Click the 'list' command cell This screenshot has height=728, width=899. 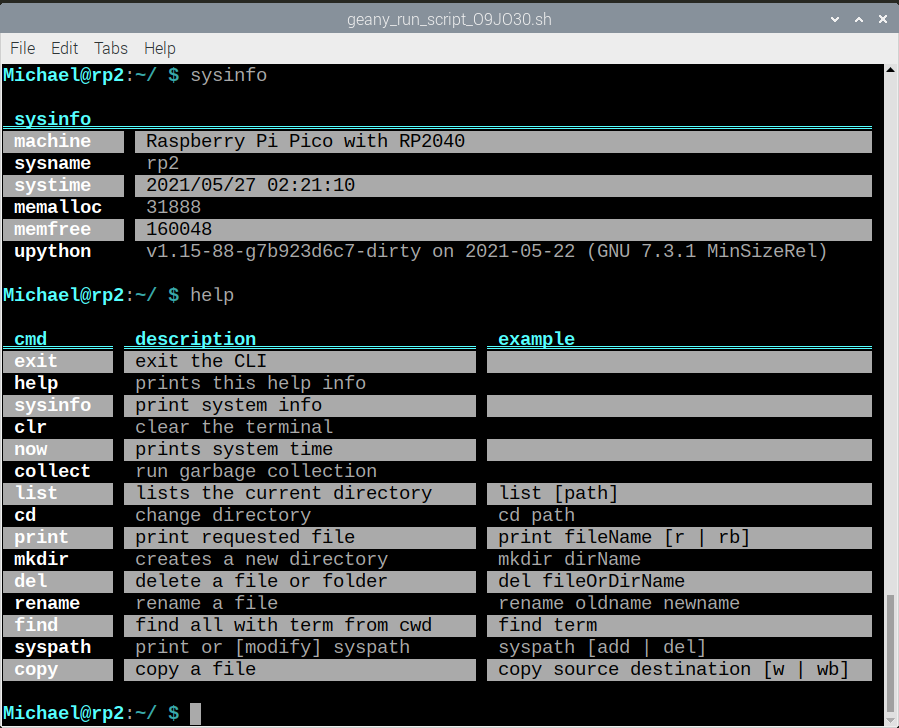(x=36, y=493)
